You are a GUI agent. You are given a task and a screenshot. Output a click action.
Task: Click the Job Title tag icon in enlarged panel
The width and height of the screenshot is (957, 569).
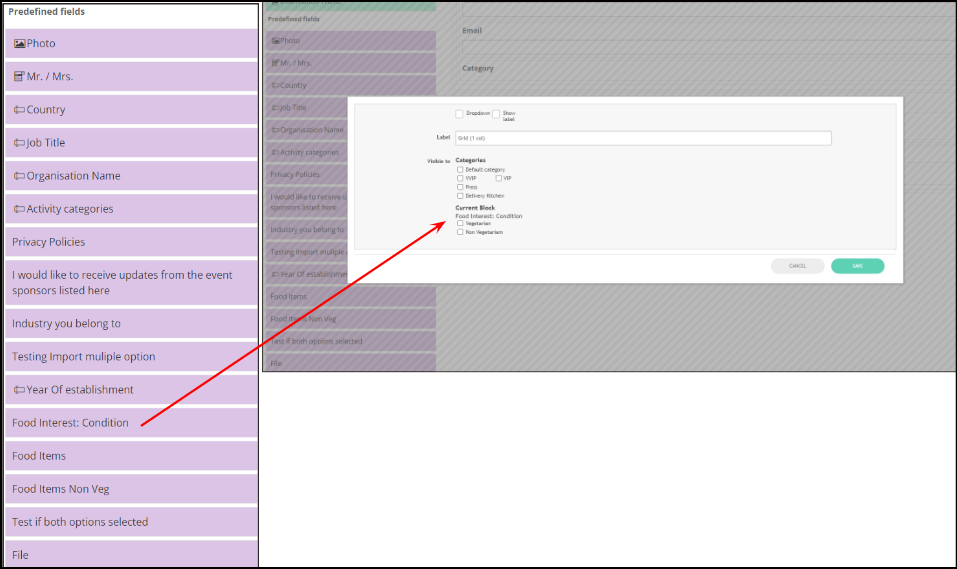[20, 143]
